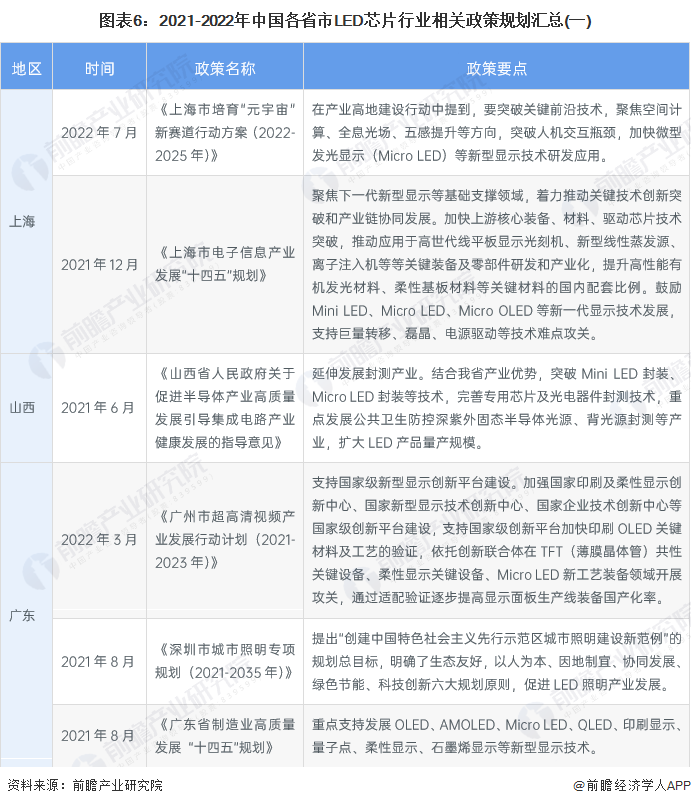The height and width of the screenshot is (806, 691).
Task: Click the 政策名称 column header
Action: click(224, 68)
